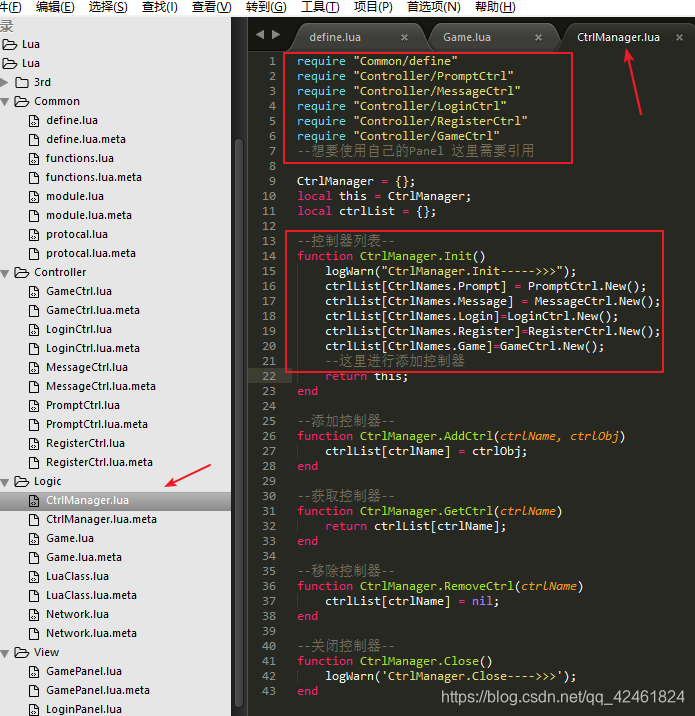Close the define.lua tab

[x=404, y=37]
